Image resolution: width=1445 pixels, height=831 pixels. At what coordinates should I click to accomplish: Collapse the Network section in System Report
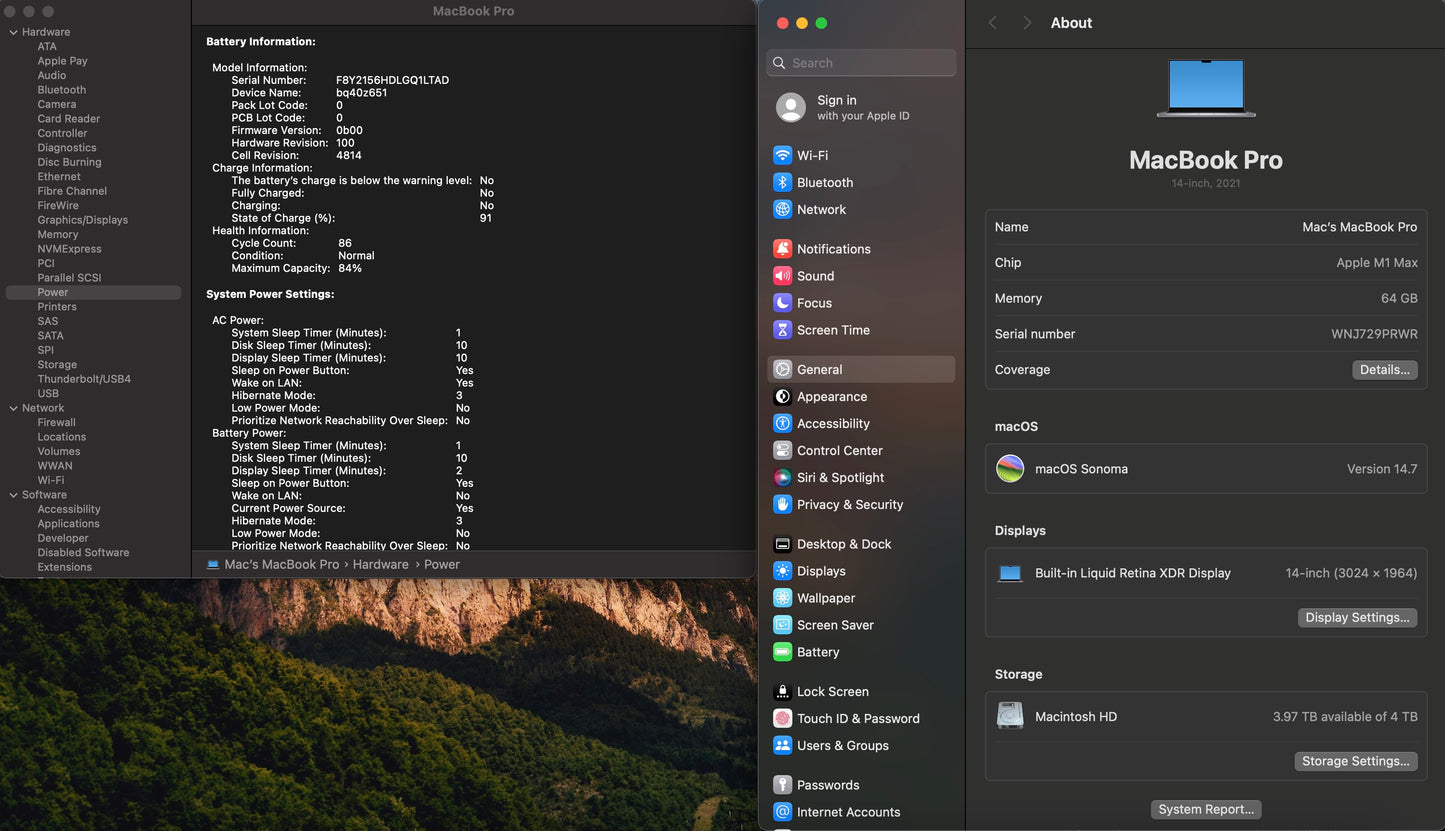point(13,408)
